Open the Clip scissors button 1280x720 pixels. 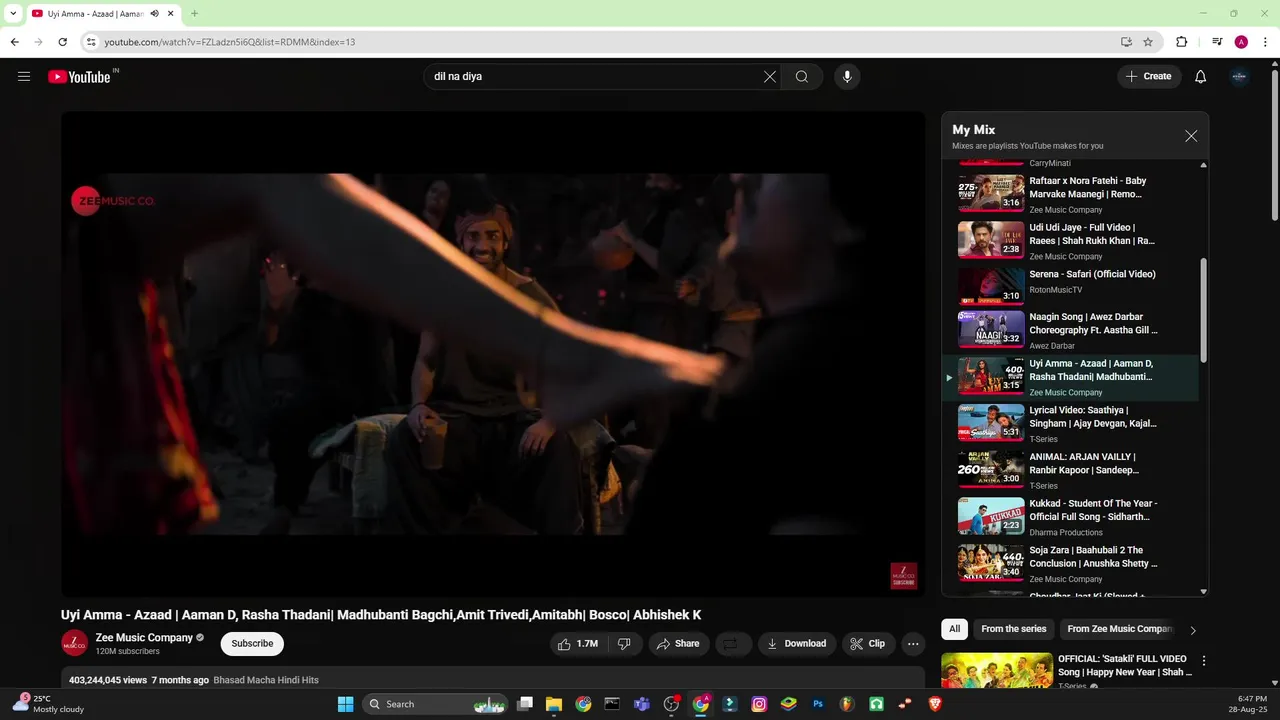[867, 644]
